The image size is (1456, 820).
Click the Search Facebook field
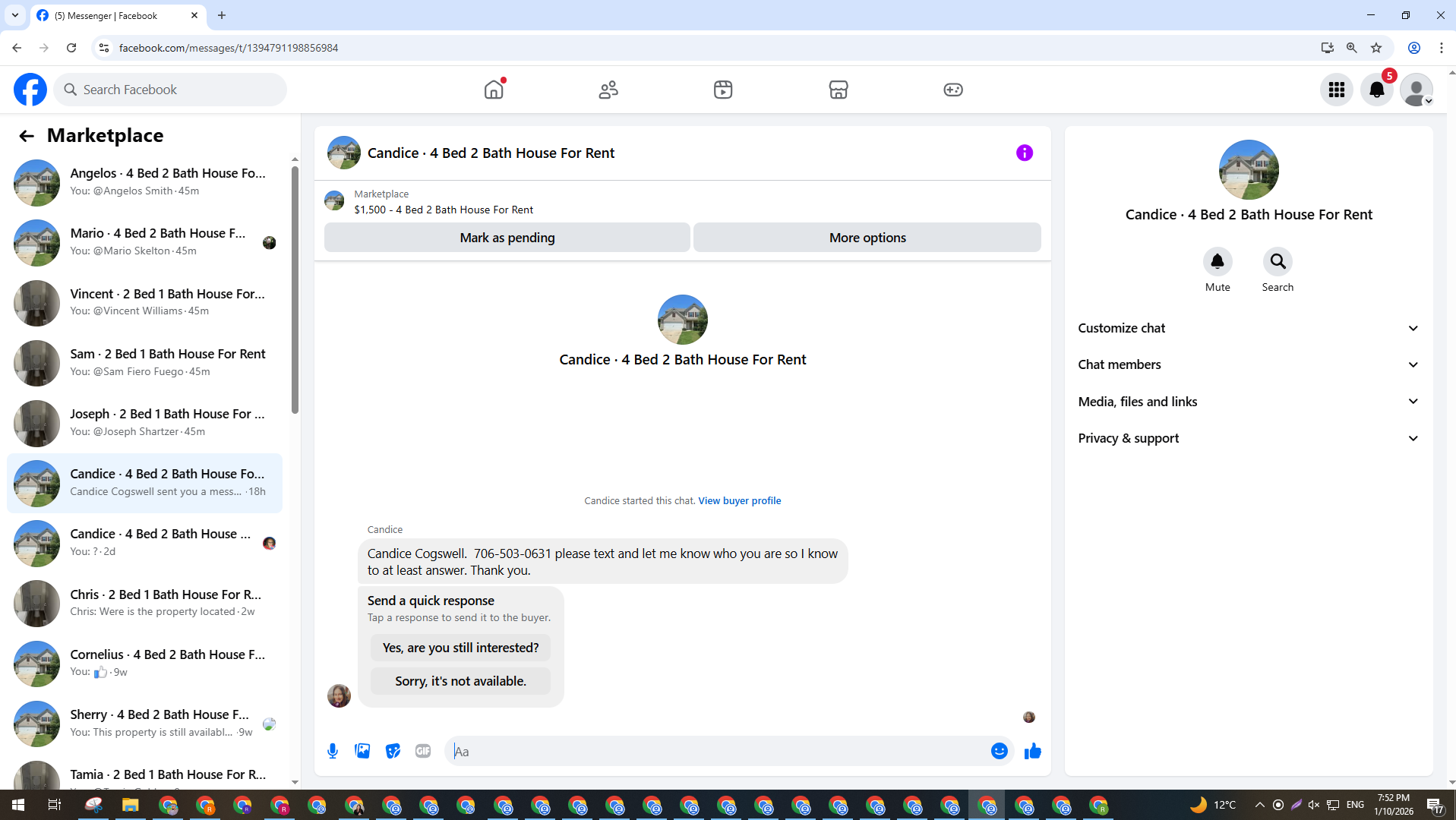pyautogui.click(x=170, y=90)
